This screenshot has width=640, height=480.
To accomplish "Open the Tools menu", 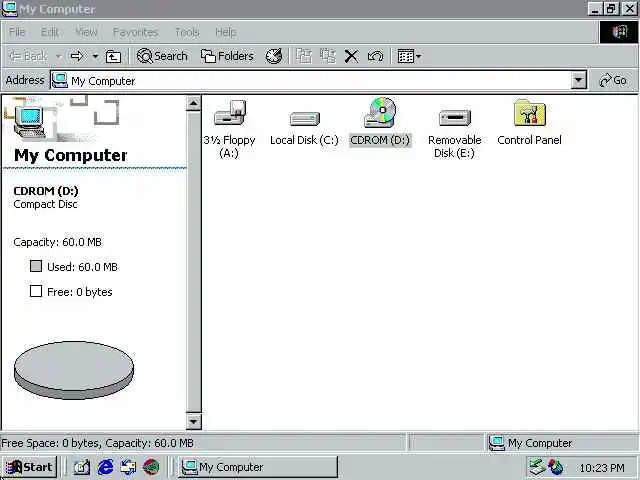I will [187, 32].
